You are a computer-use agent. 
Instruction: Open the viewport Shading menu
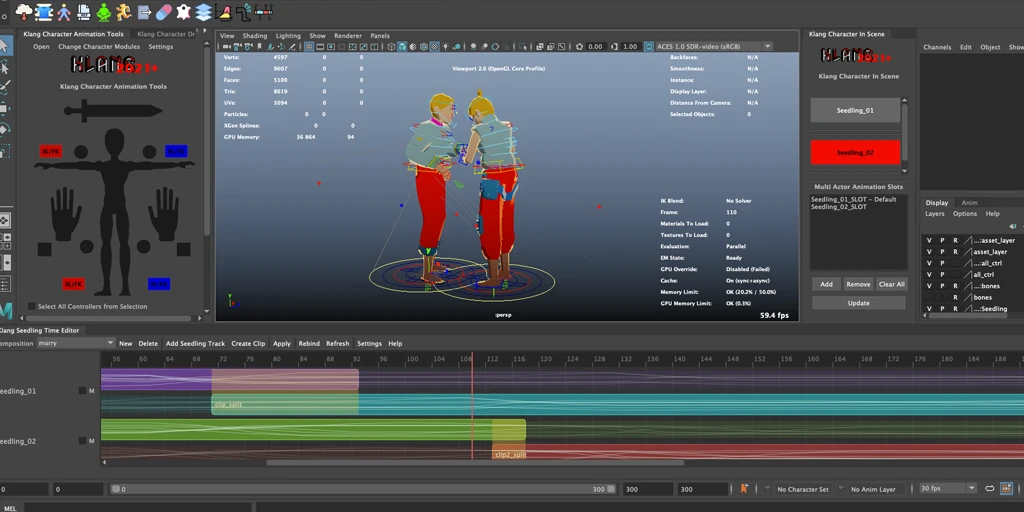tap(255, 36)
